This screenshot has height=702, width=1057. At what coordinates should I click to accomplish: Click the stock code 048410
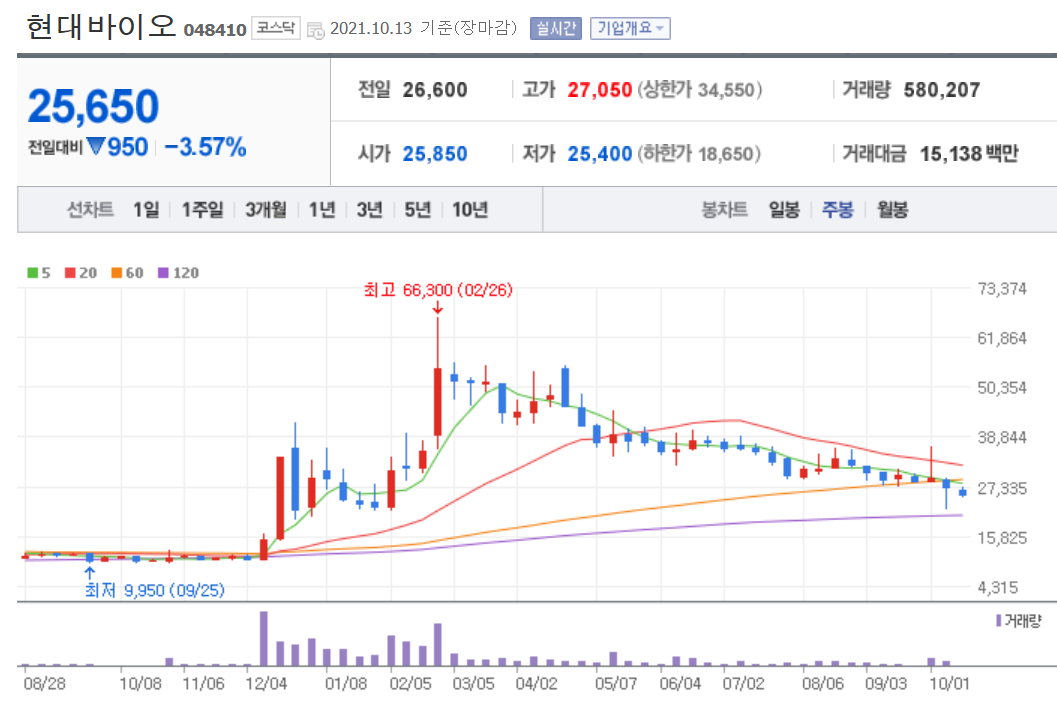click(x=215, y=30)
